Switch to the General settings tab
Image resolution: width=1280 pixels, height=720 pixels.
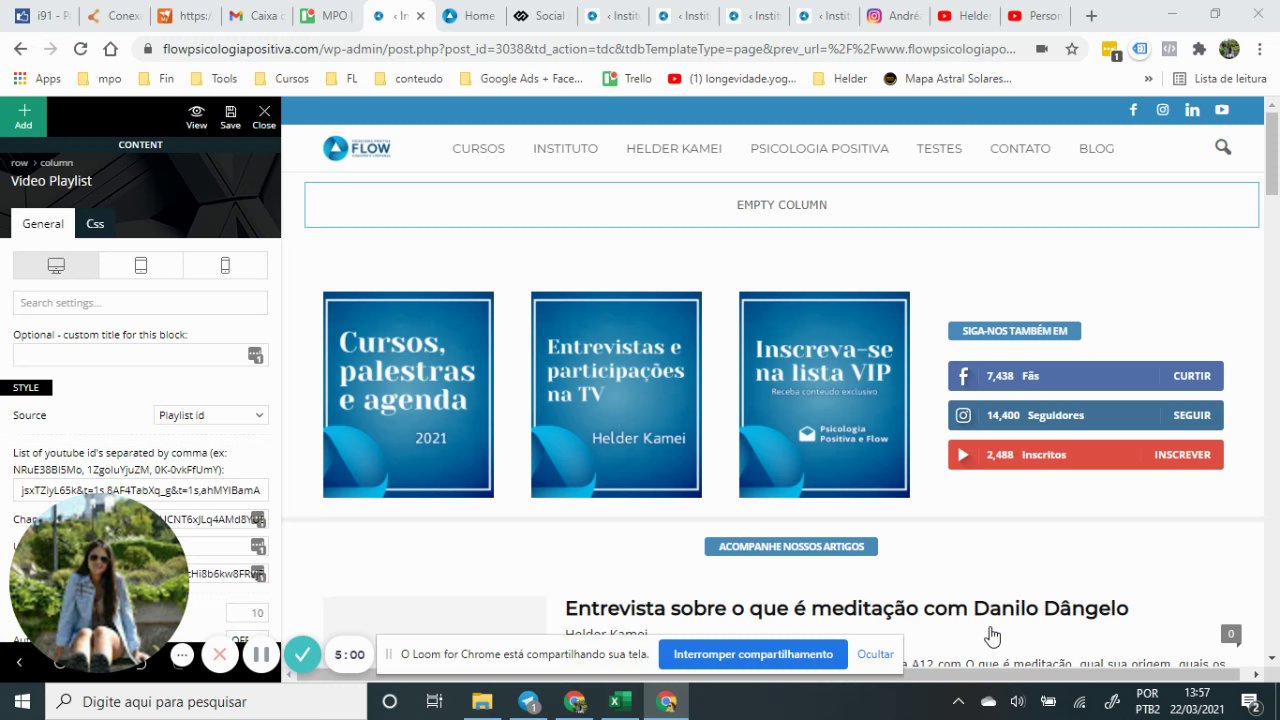pos(43,224)
